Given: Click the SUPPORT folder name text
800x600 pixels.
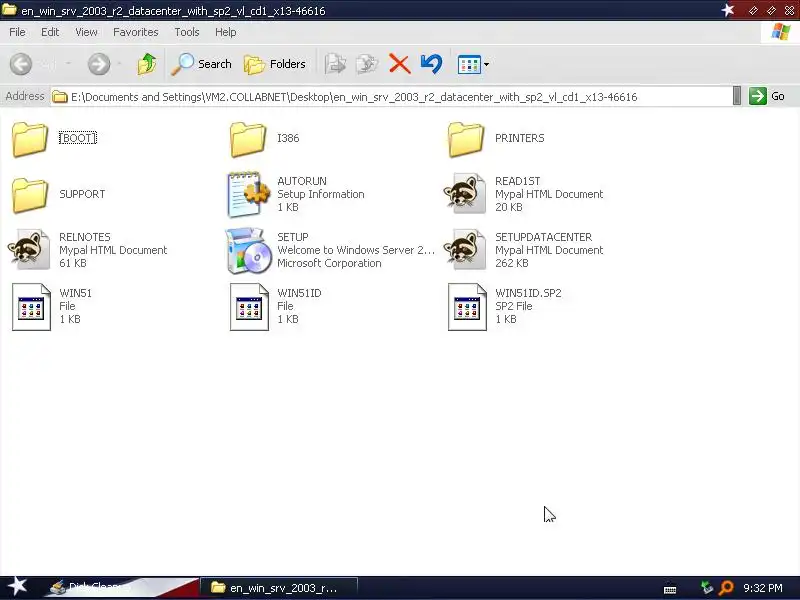Looking at the screenshot, I should (82, 194).
